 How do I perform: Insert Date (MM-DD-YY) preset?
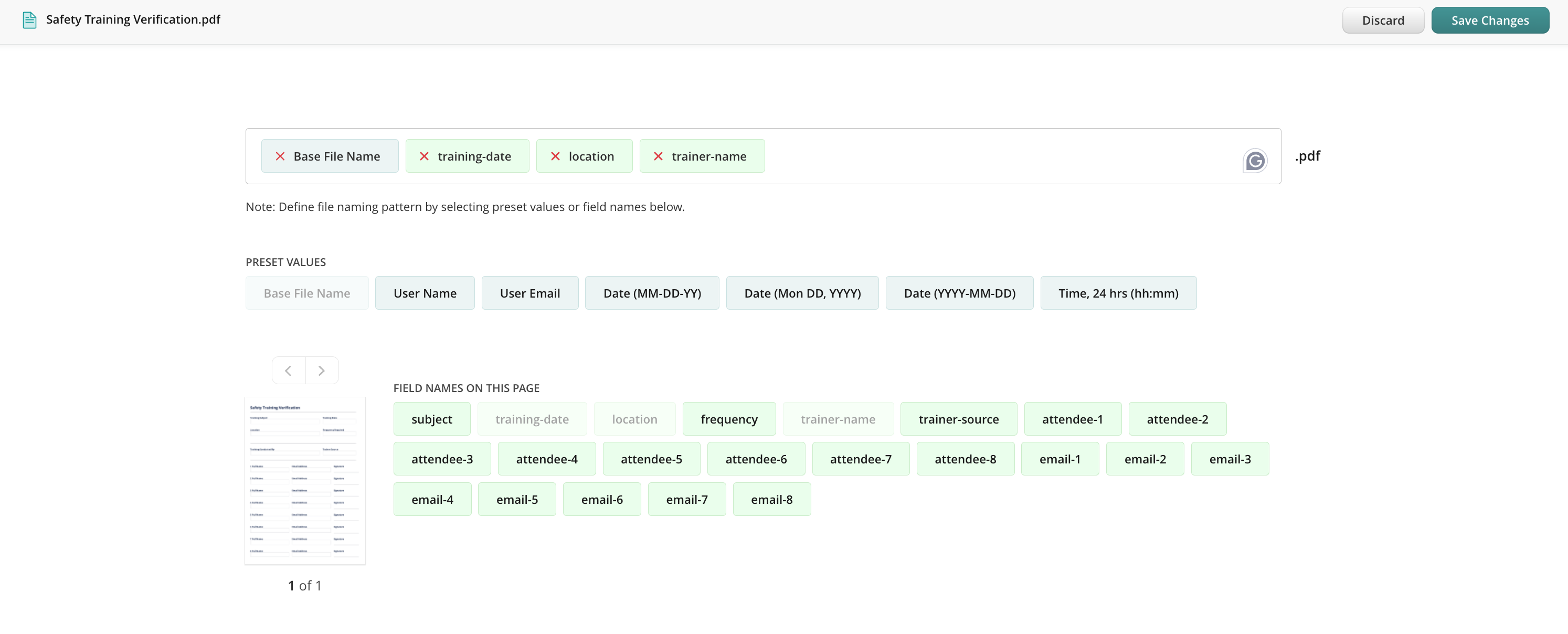point(651,293)
